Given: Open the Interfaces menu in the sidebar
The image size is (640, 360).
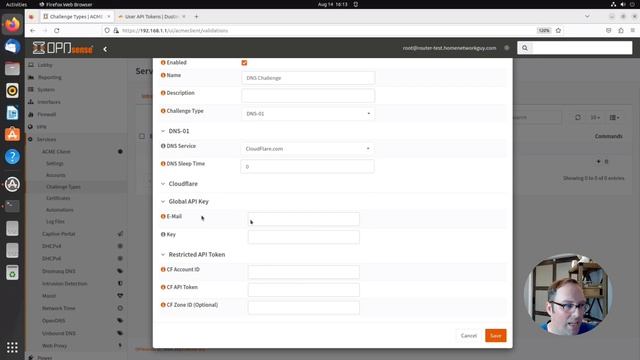Looking at the screenshot, I should tap(49, 102).
